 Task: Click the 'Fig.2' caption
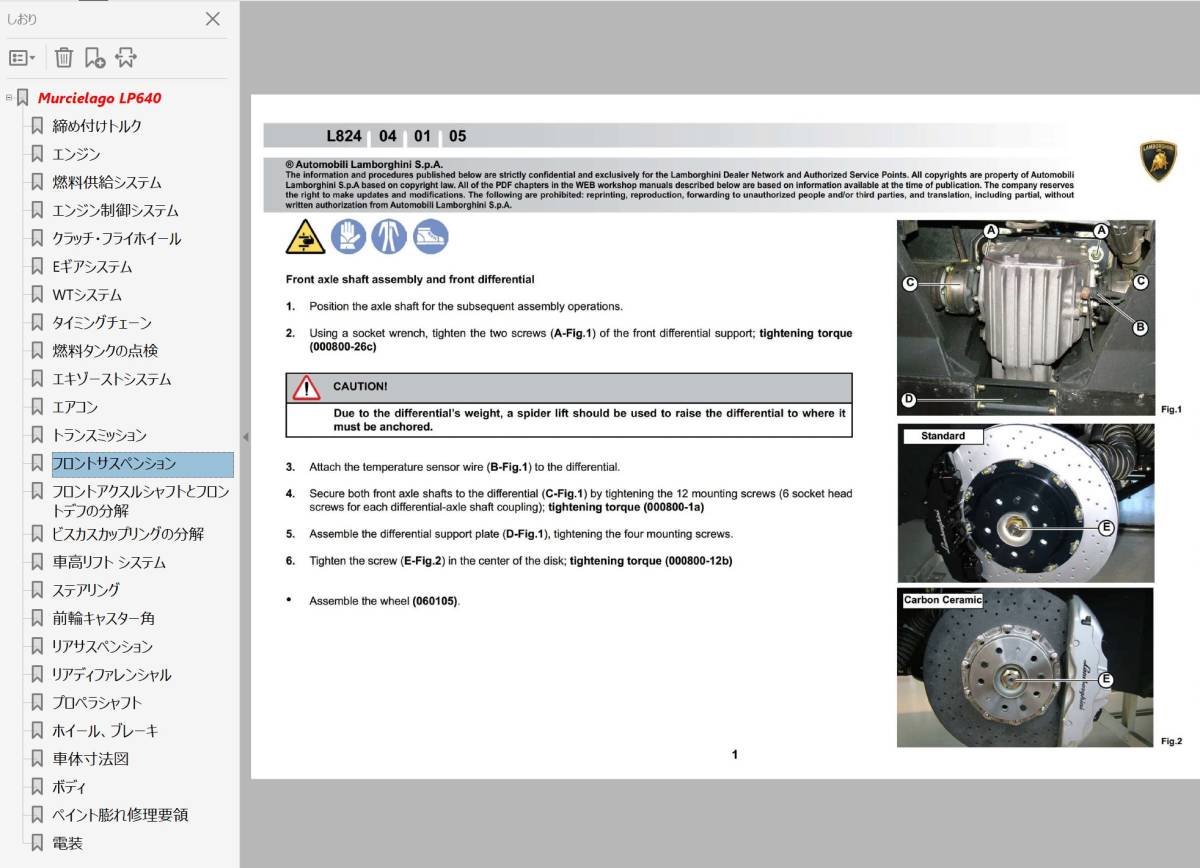point(1171,741)
